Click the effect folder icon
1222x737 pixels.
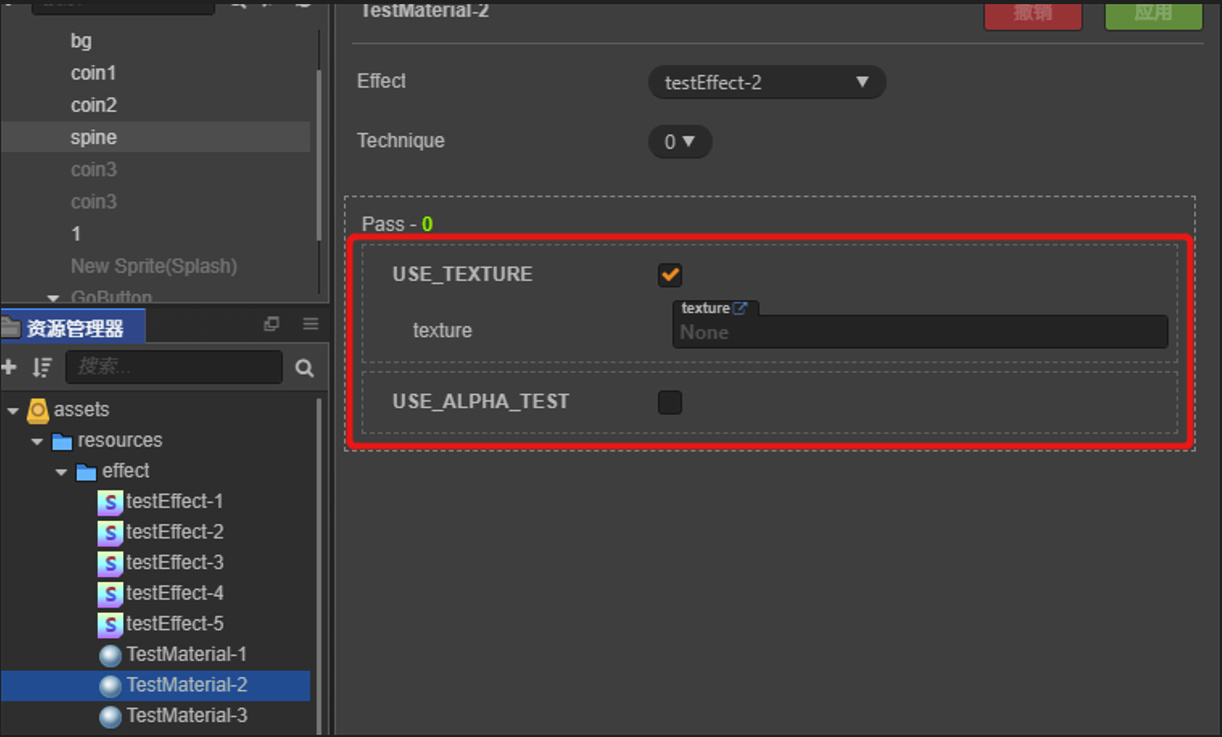87,472
